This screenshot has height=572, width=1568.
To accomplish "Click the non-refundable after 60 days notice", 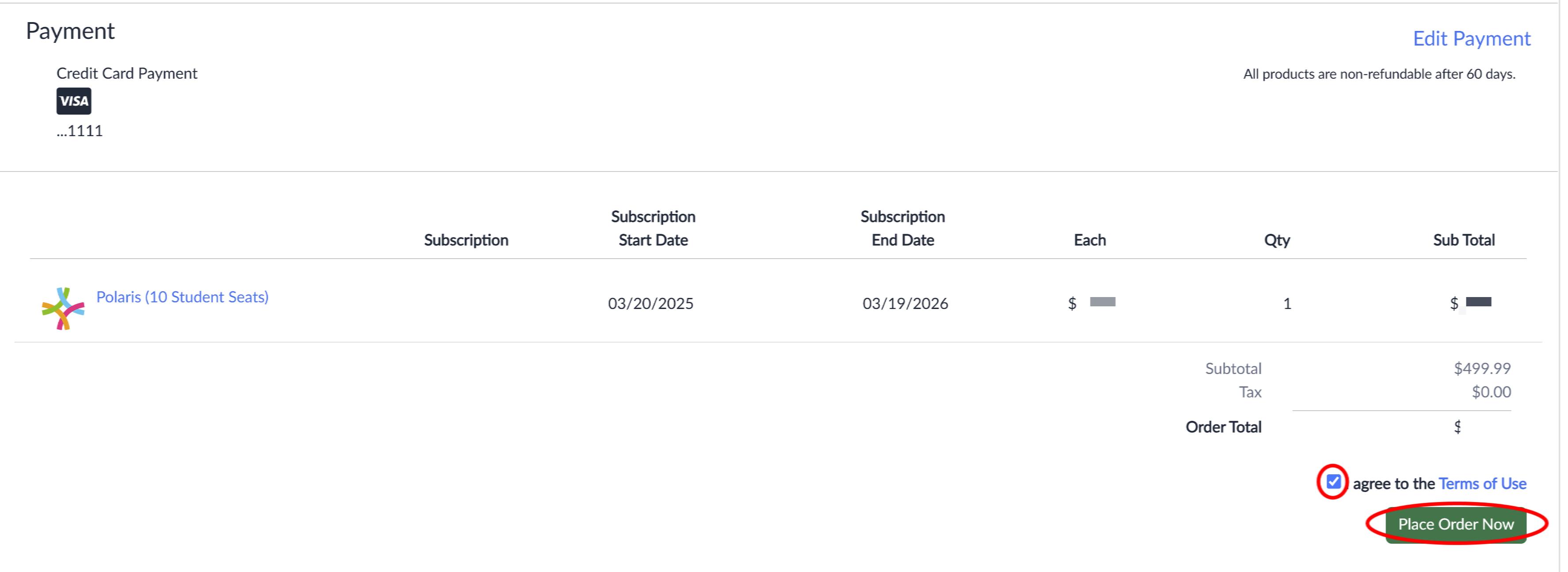I will (1379, 74).
